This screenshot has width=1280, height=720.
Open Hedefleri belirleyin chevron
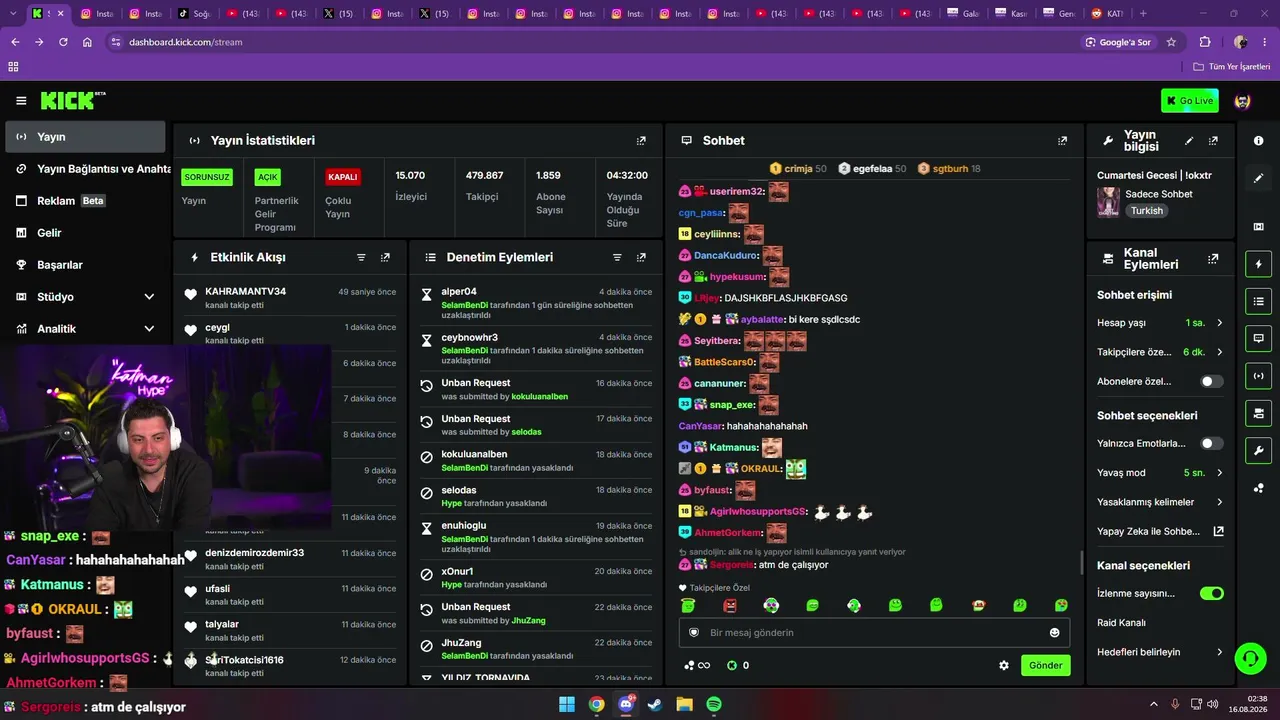click(x=1219, y=652)
